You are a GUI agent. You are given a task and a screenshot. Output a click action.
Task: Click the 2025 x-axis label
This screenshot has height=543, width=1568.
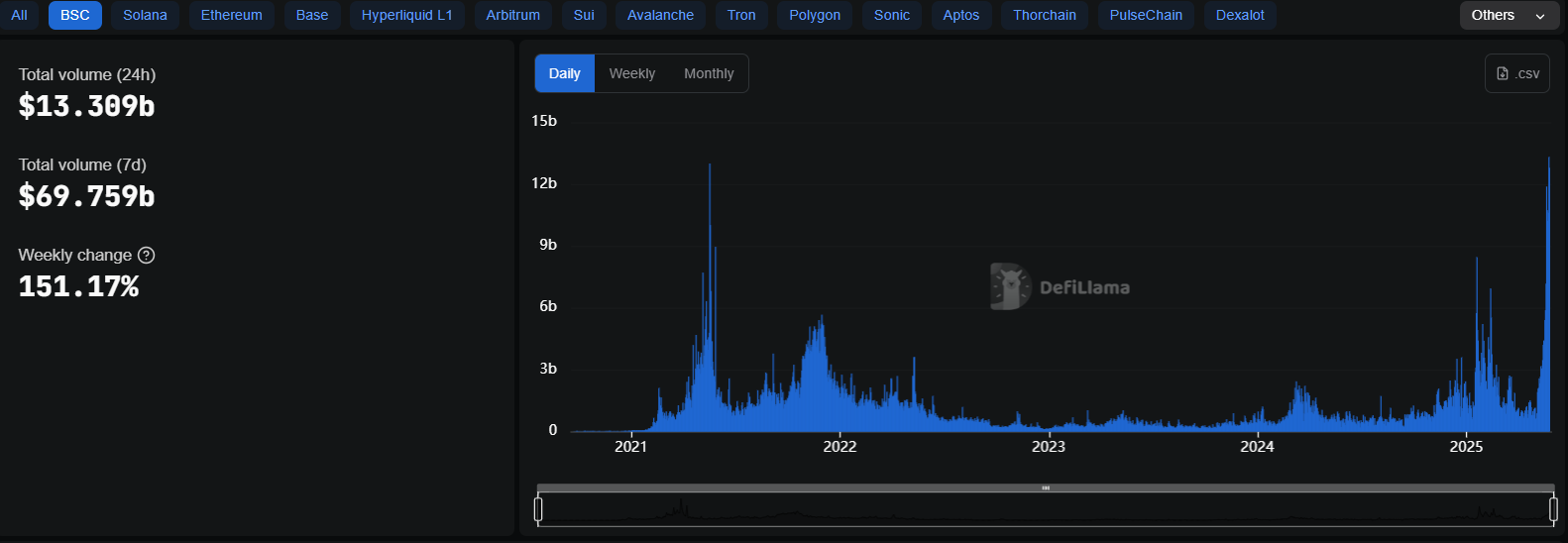pyautogui.click(x=1466, y=447)
